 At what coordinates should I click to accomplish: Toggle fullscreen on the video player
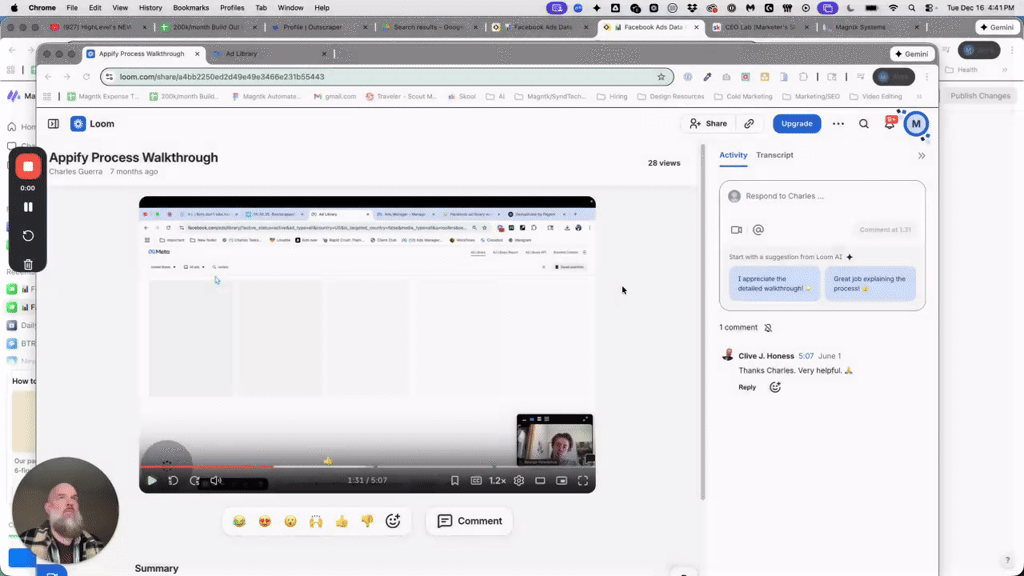click(x=584, y=481)
